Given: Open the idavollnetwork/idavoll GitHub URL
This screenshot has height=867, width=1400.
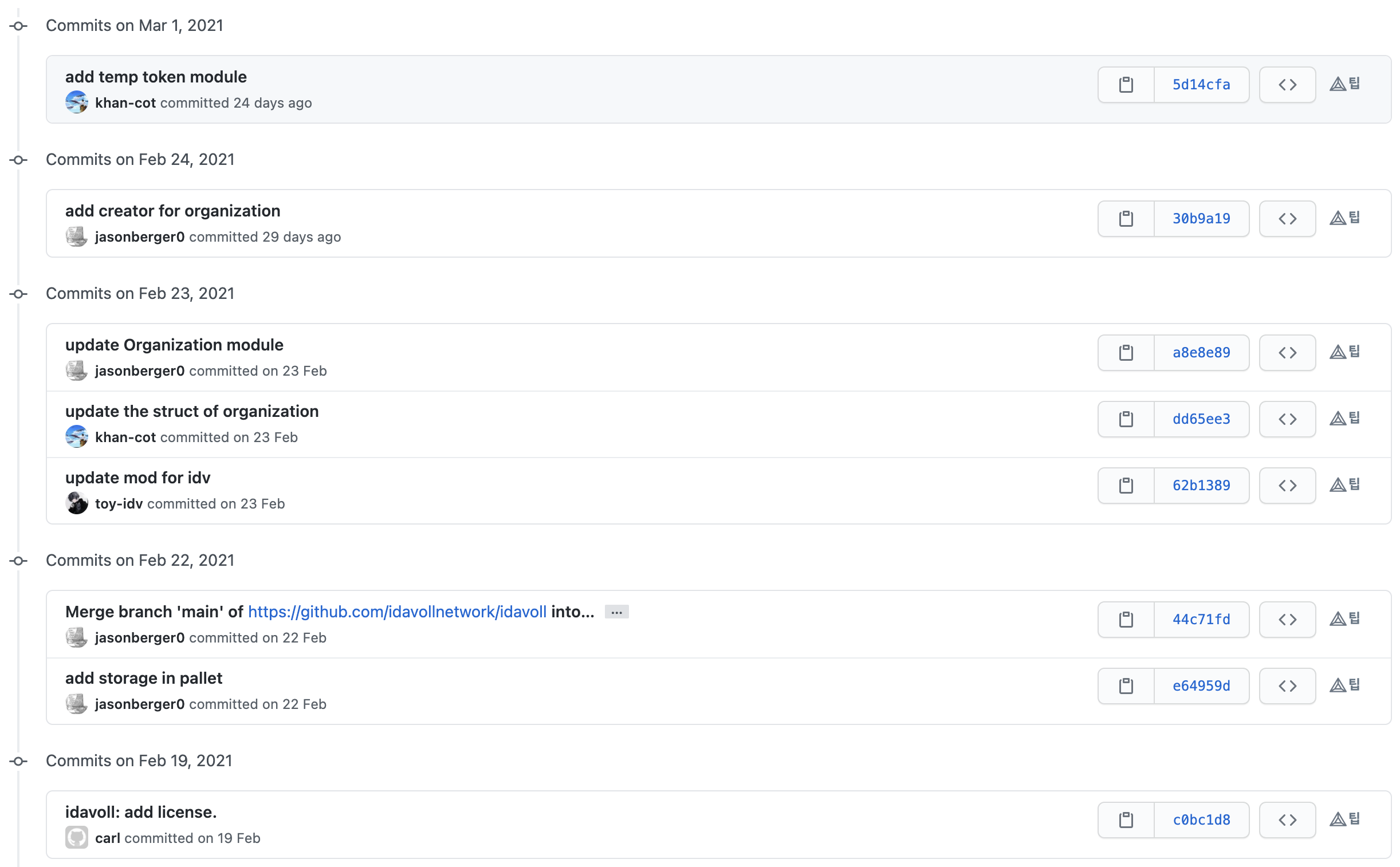Looking at the screenshot, I should (397, 612).
